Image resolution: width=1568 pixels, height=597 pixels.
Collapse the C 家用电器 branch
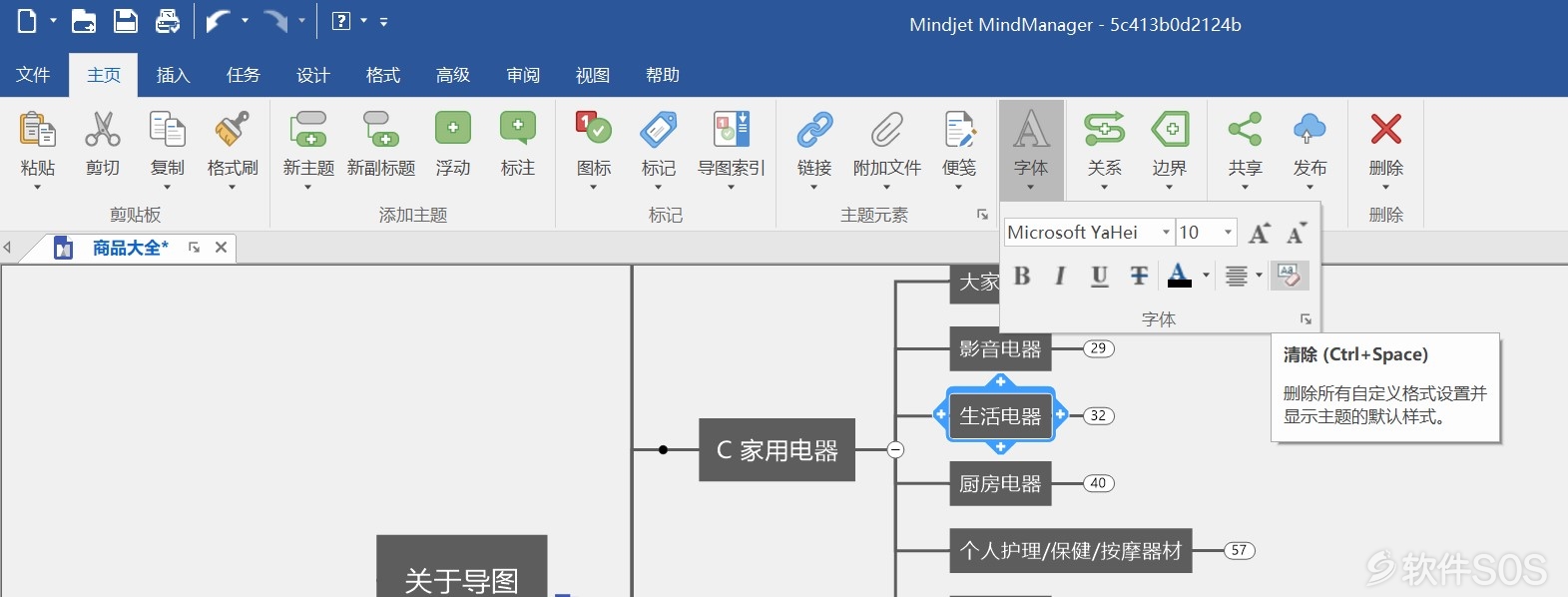tap(895, 450)
